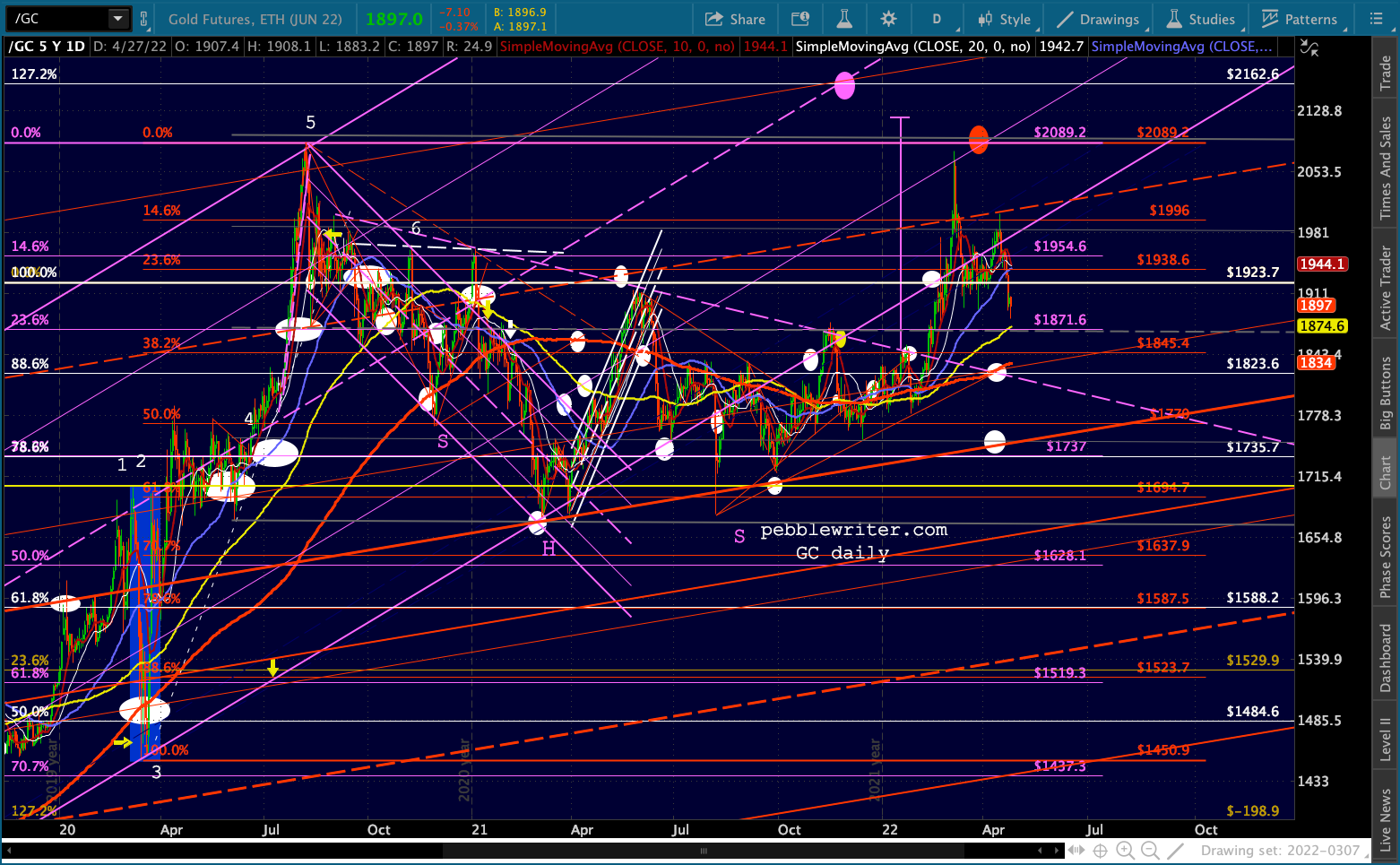Click the blue SimpleMovingAvg study label
This screenshot has height=865, width=1400.
coord(1181,47)
